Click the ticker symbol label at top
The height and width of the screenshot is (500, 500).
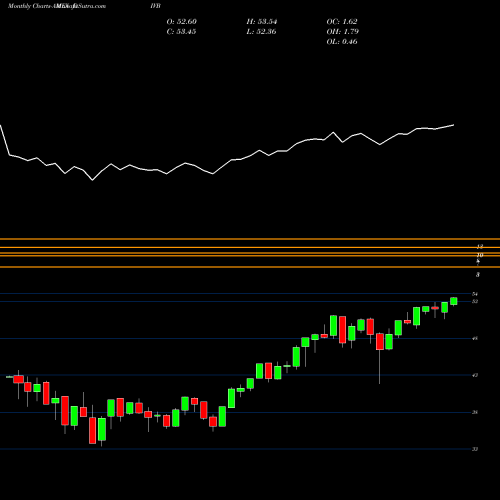coord(155,6)
